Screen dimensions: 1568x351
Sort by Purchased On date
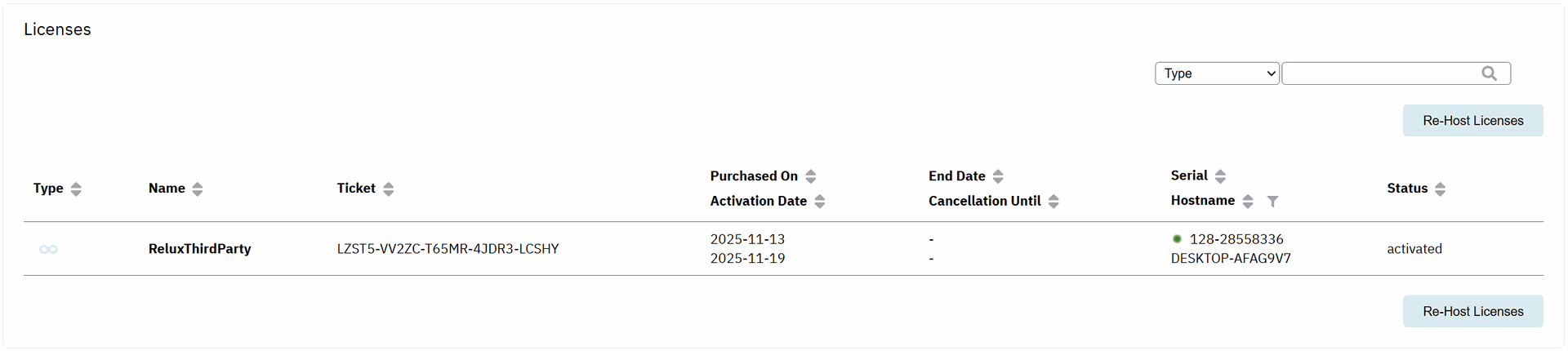tap(810, 176)
